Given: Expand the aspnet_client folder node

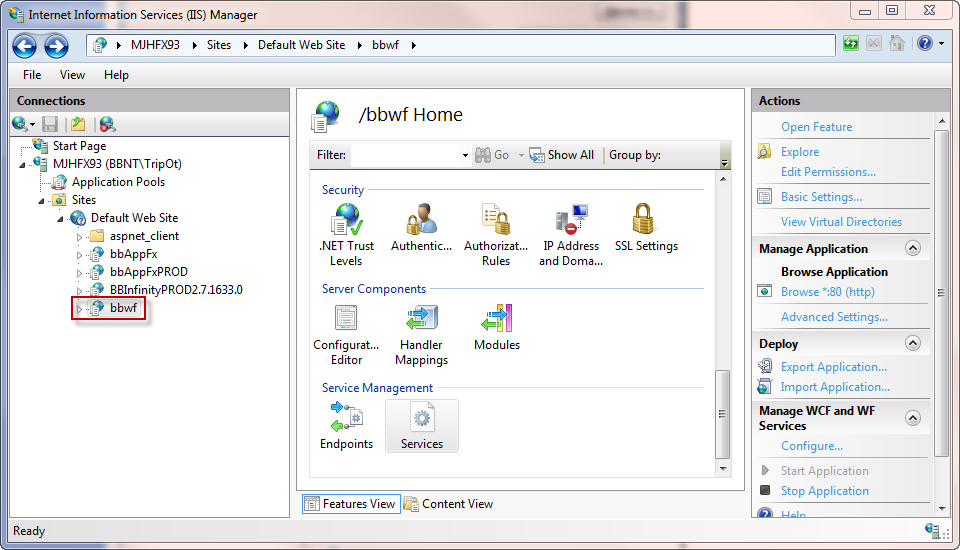Looking at the screenshot, I should (x=80, y=237).
